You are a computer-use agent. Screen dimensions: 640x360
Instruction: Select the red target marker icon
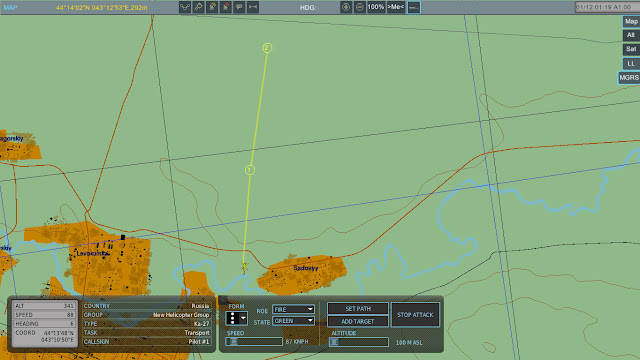(x=226, y=7)
